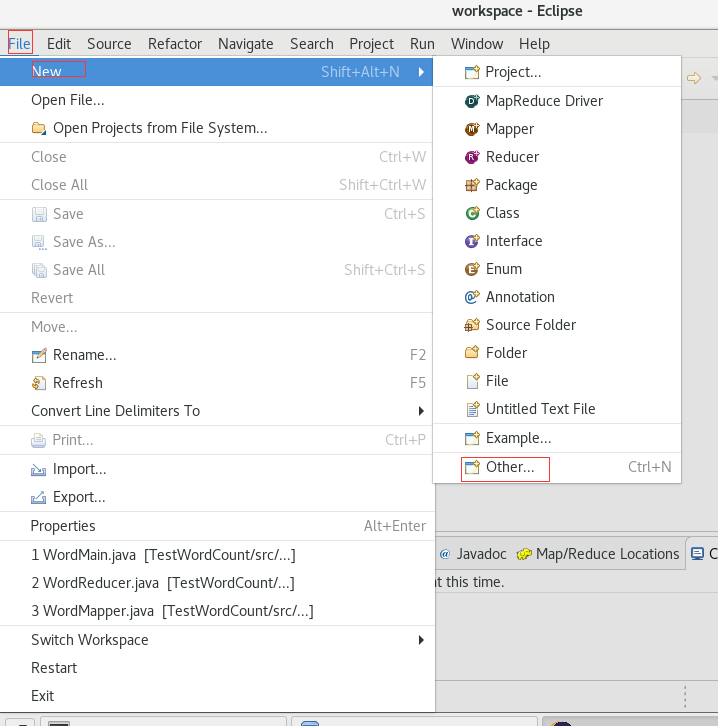Click the Folder icon in New submenu
The width and height of the screenshot is (718, 726).
472,353
